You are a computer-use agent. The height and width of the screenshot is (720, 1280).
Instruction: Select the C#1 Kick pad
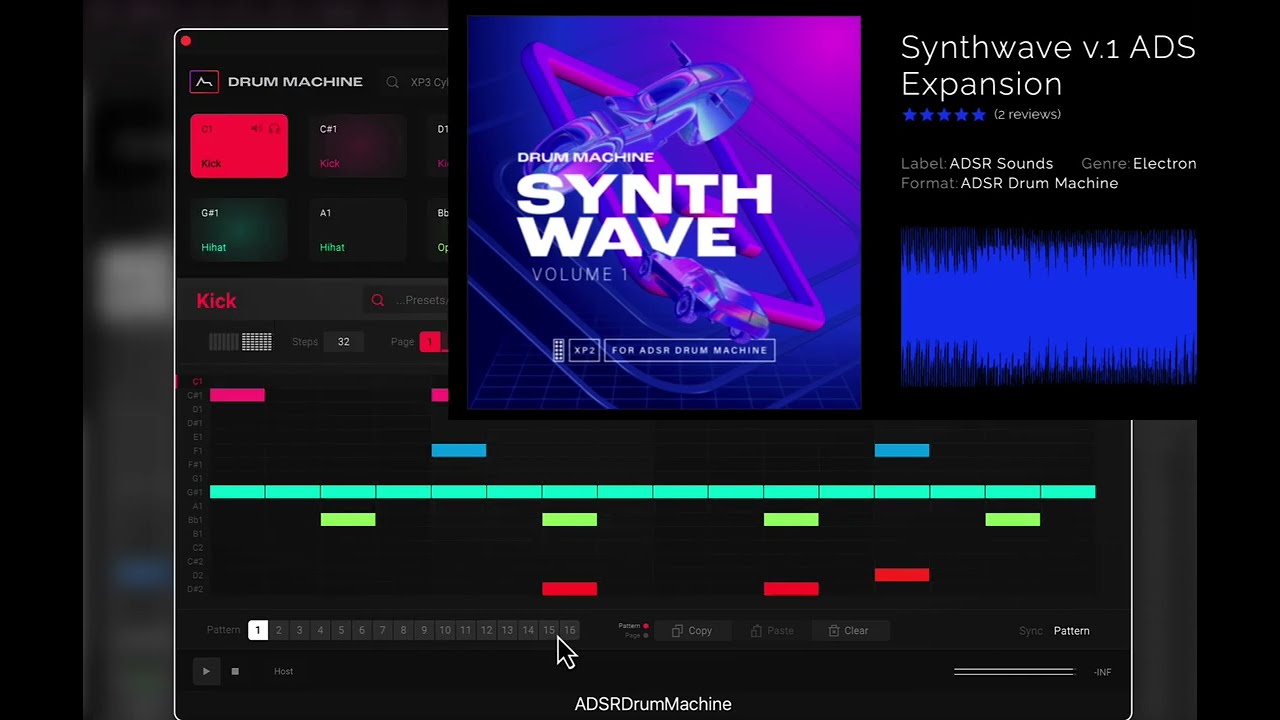(x=357, y=146)
